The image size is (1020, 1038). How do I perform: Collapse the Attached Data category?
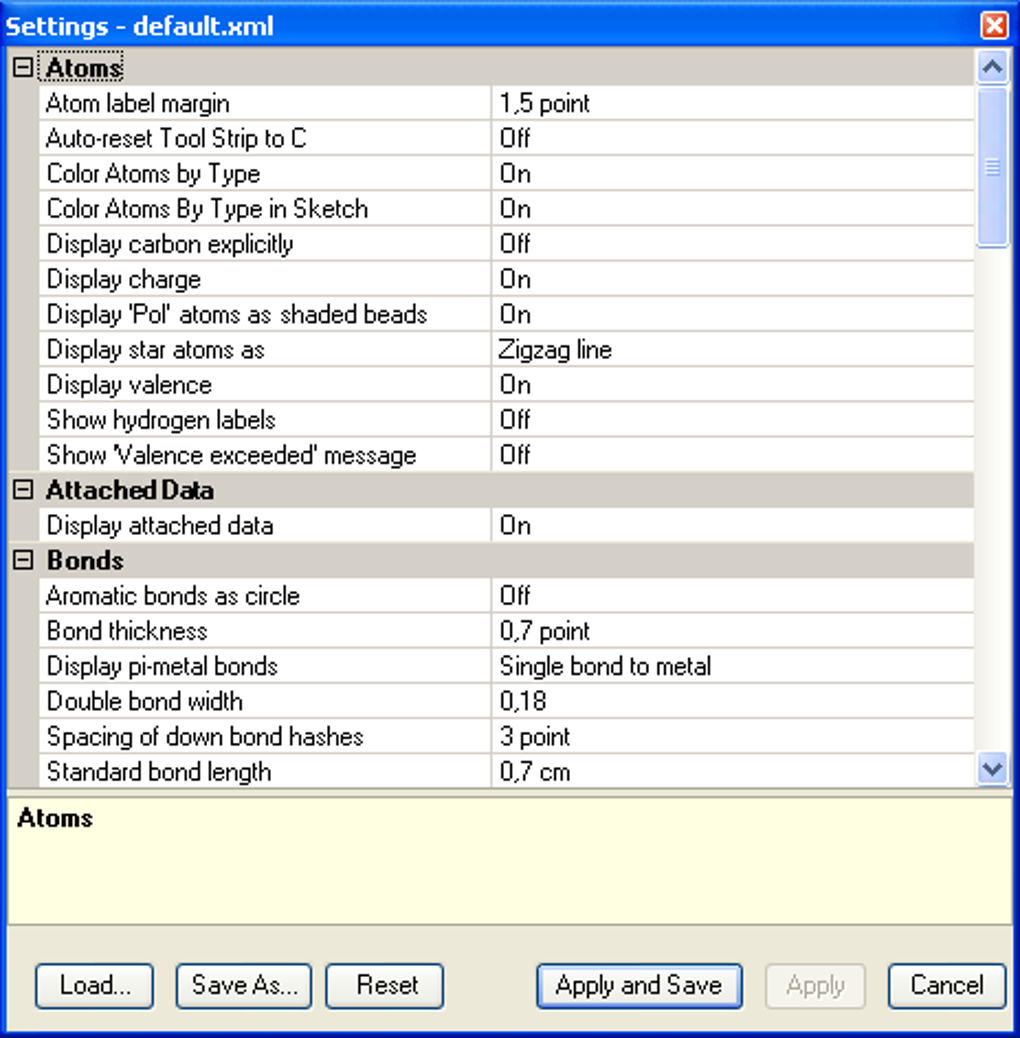click(23, 490)
